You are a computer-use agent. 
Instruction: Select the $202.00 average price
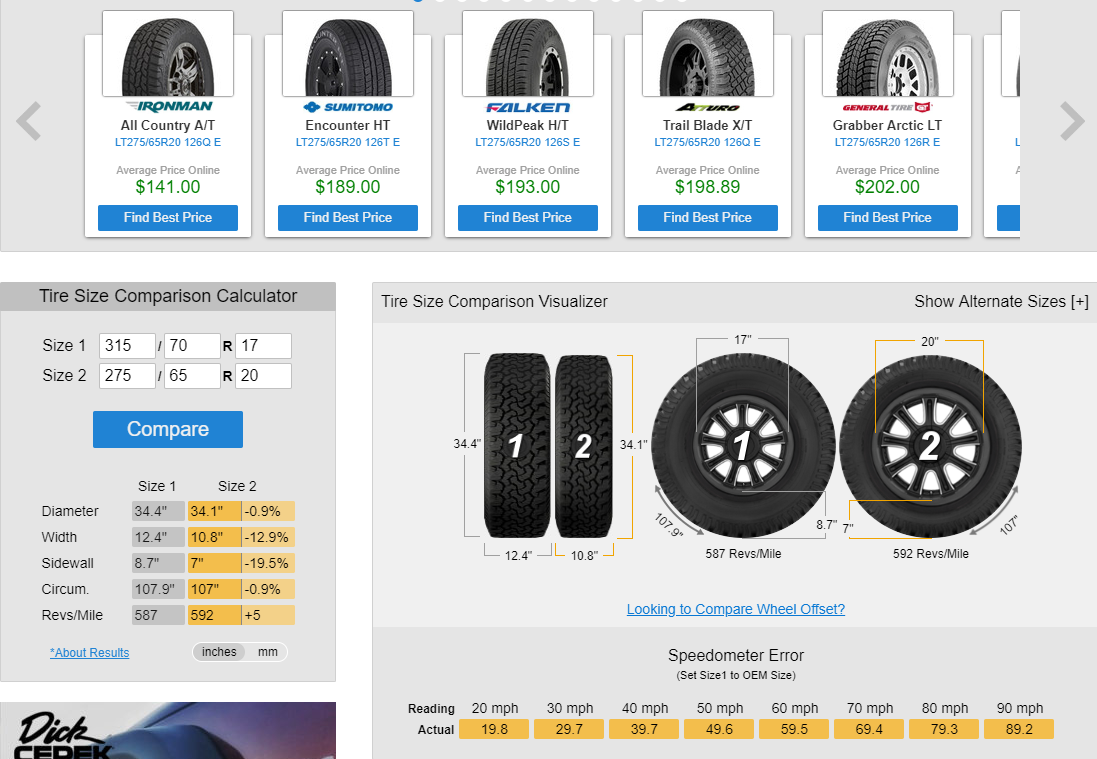click(x=887, y=187)
